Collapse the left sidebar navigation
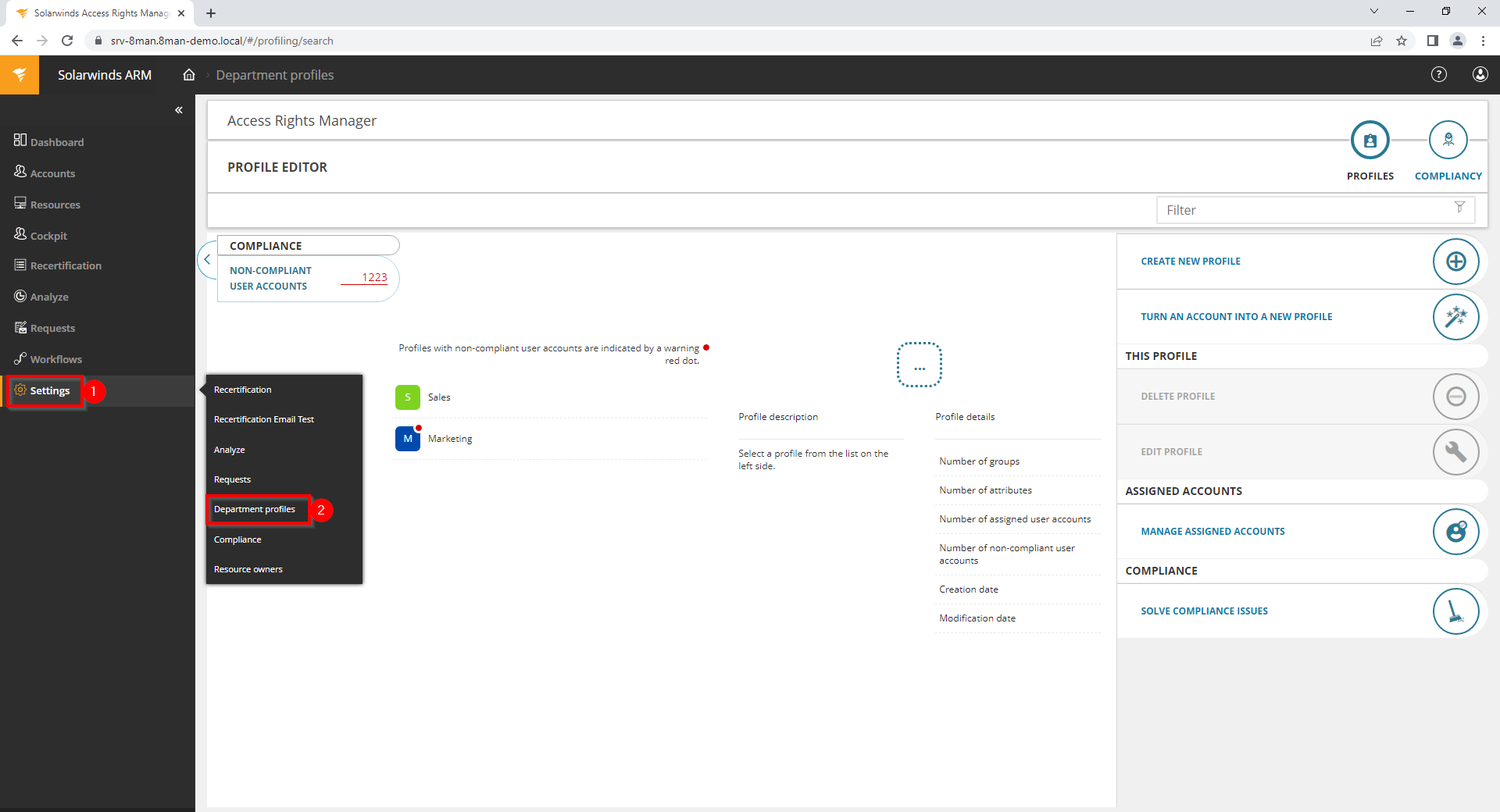1500x812 pixels. pyautogui.click(x=179, y=110)
